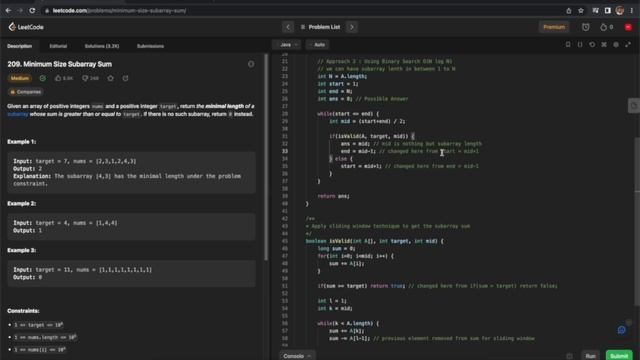The image size is (640, 360).
Task: Reset code to default icon
Action: click(x=592, y=44)
